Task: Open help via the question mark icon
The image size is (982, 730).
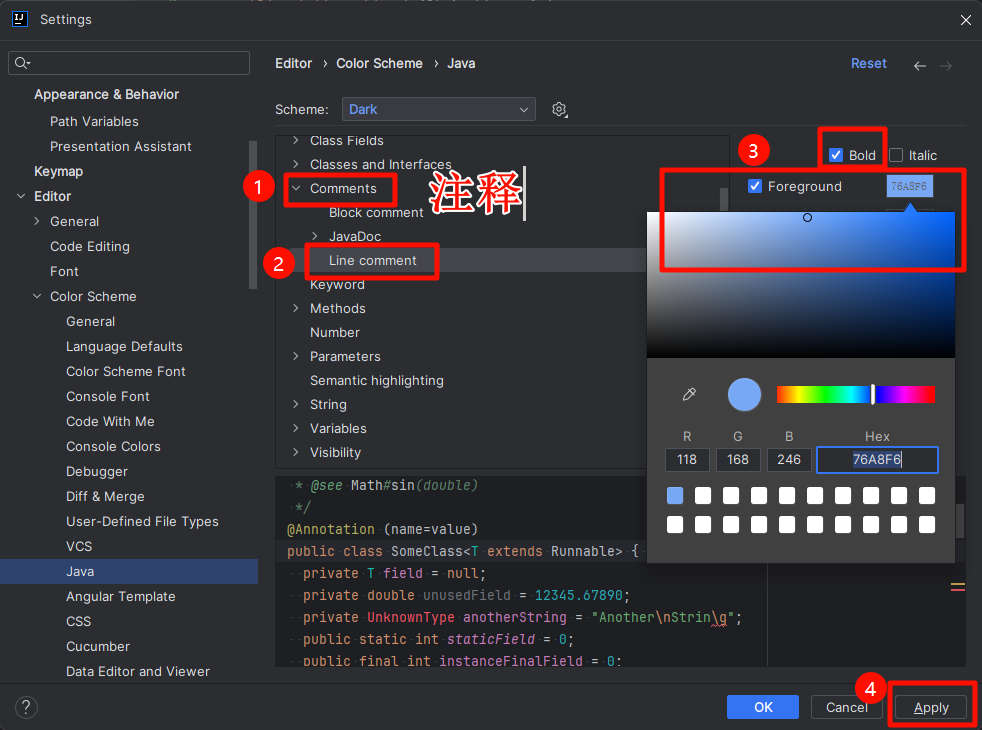Action: pyautogui.click(x=26, y=707)
